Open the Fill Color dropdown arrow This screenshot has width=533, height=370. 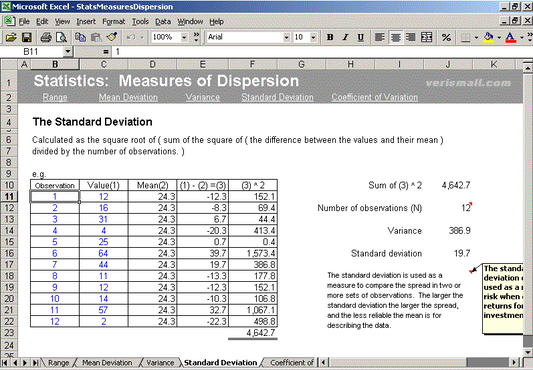499,37
